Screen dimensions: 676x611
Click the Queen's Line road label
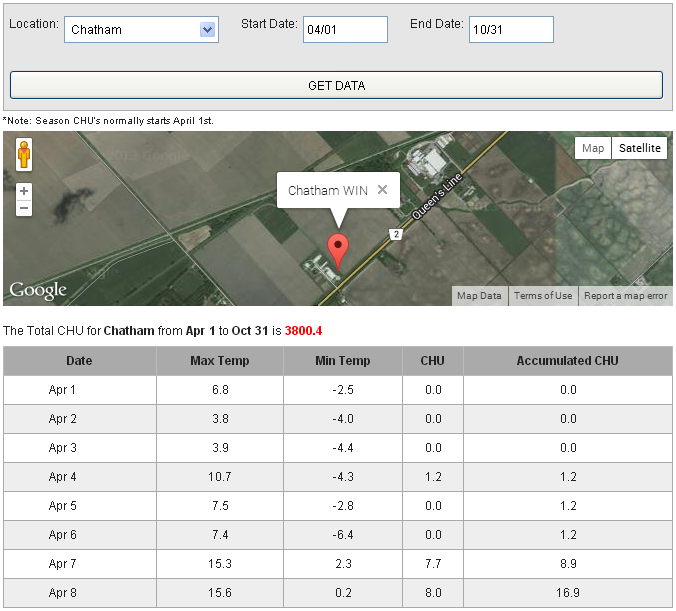point(436,197)
